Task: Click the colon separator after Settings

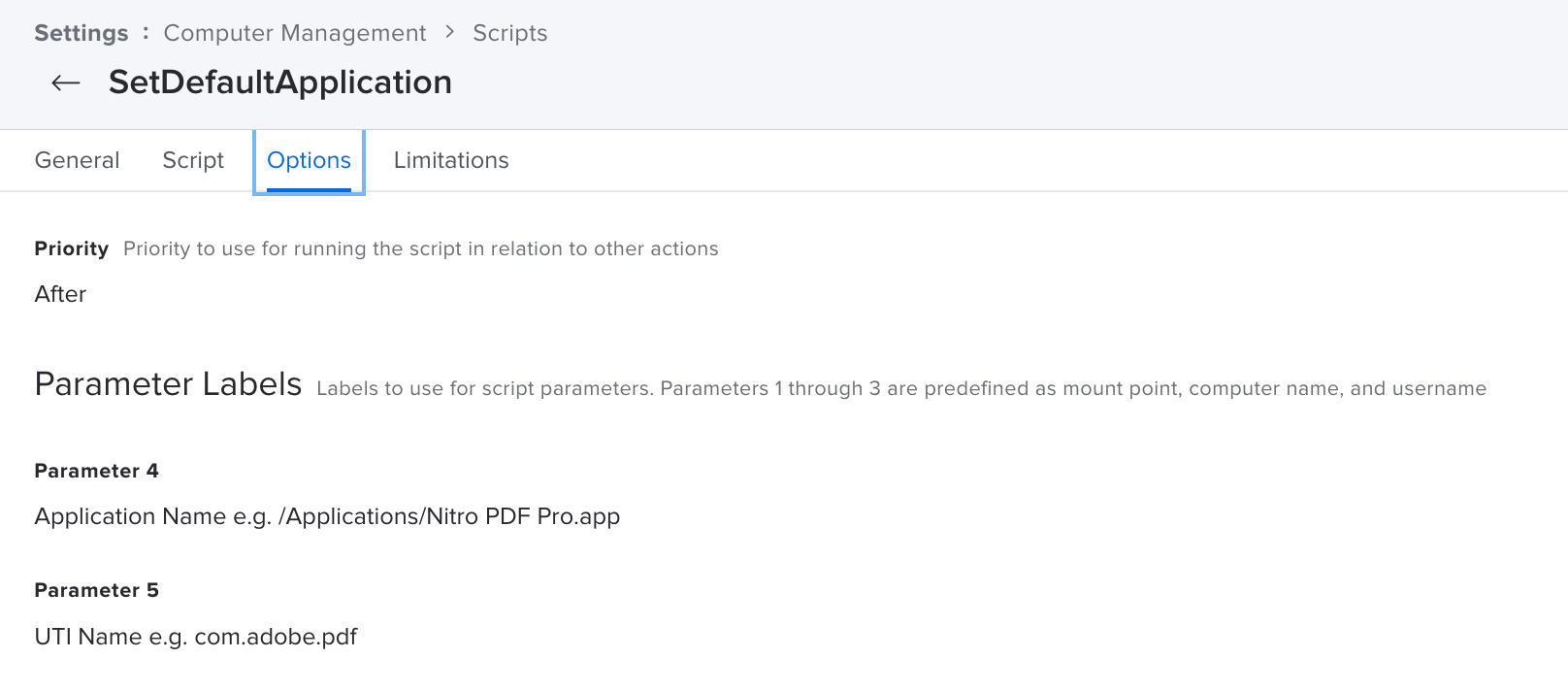Action: click(146, 32)
